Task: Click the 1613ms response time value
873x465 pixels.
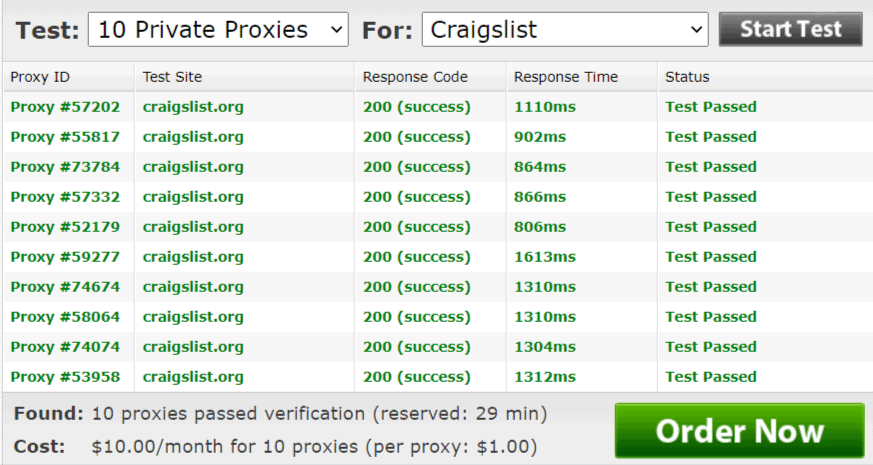Action: tap(545, 257)
